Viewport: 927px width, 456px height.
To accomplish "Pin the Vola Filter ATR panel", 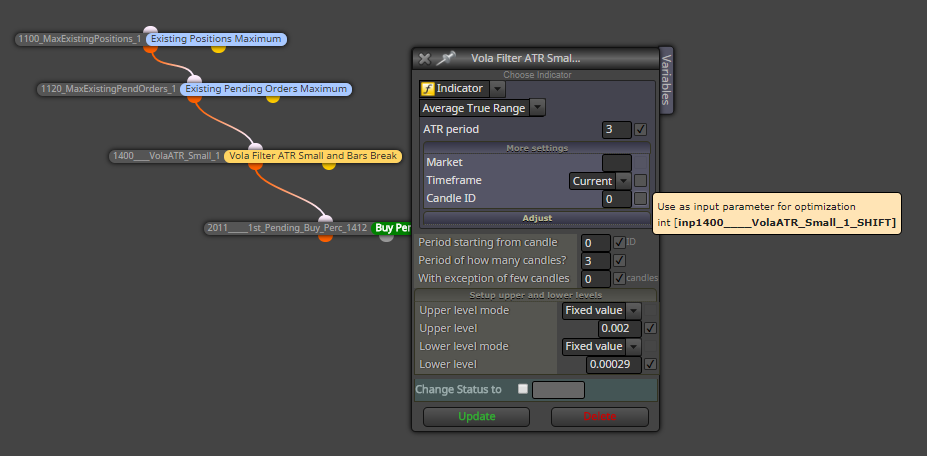I will 446,58.
